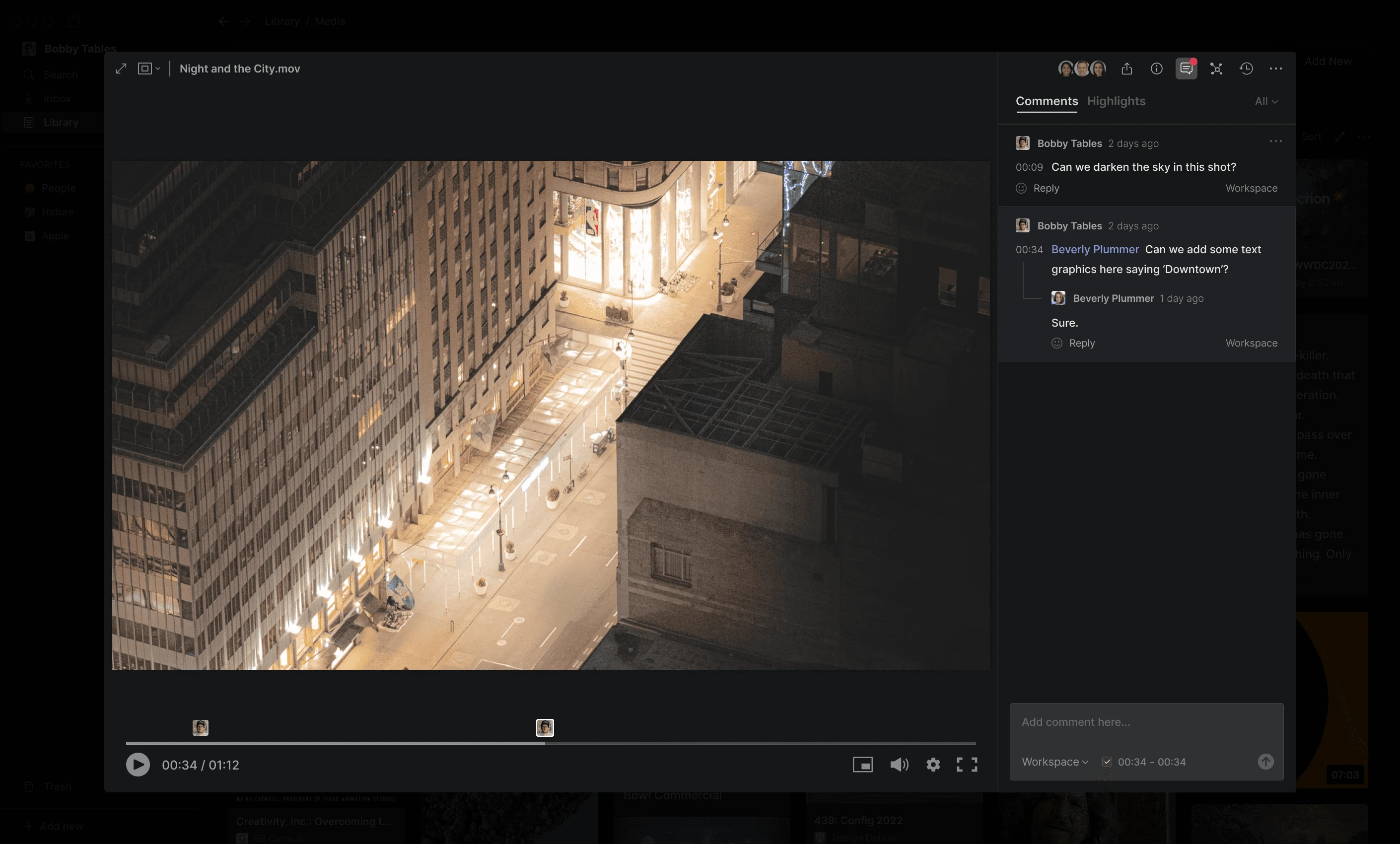Open the Media breadcrumb
Image resolution: width=1400 pixels, height=844 pixels.
[330, 21]
